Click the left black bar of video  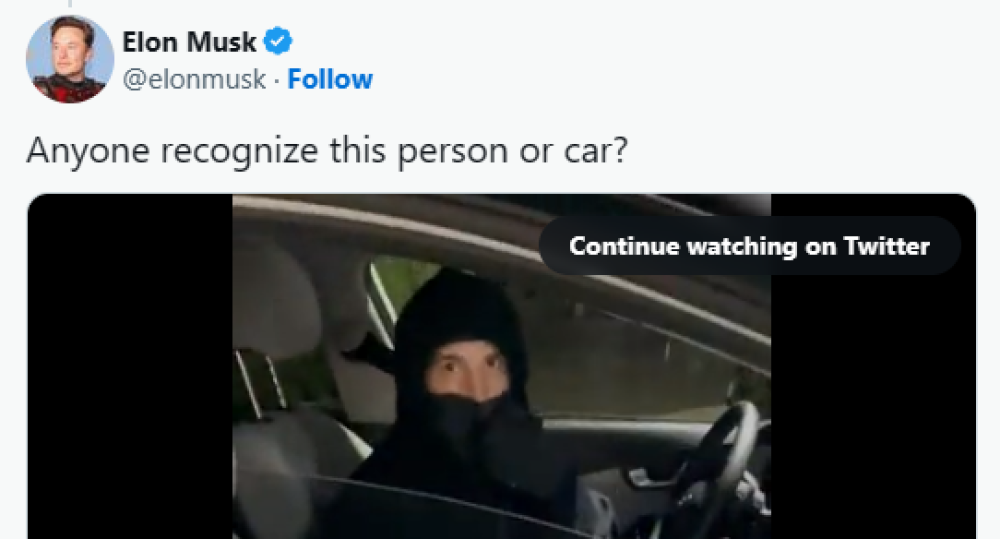click(130, 367)
